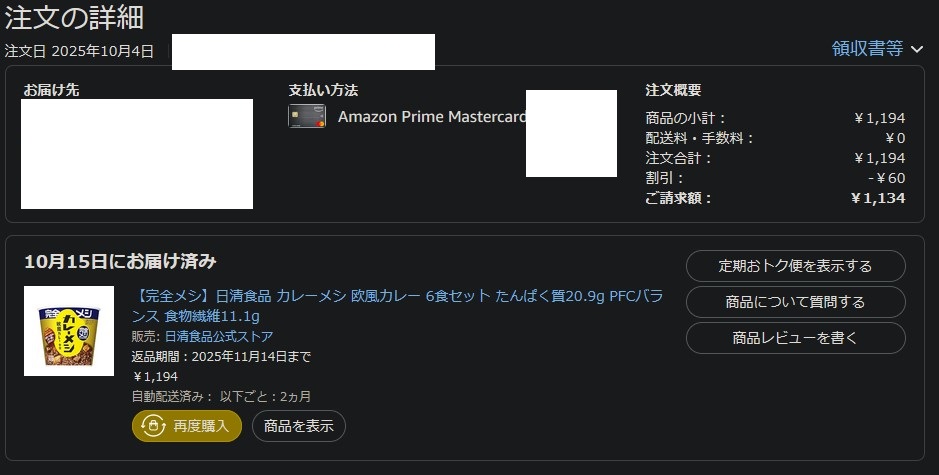Click the 返品期間 return deadline text
Image resolution: width=939 pixels, height=475 pixels.
tap(221, 357)
